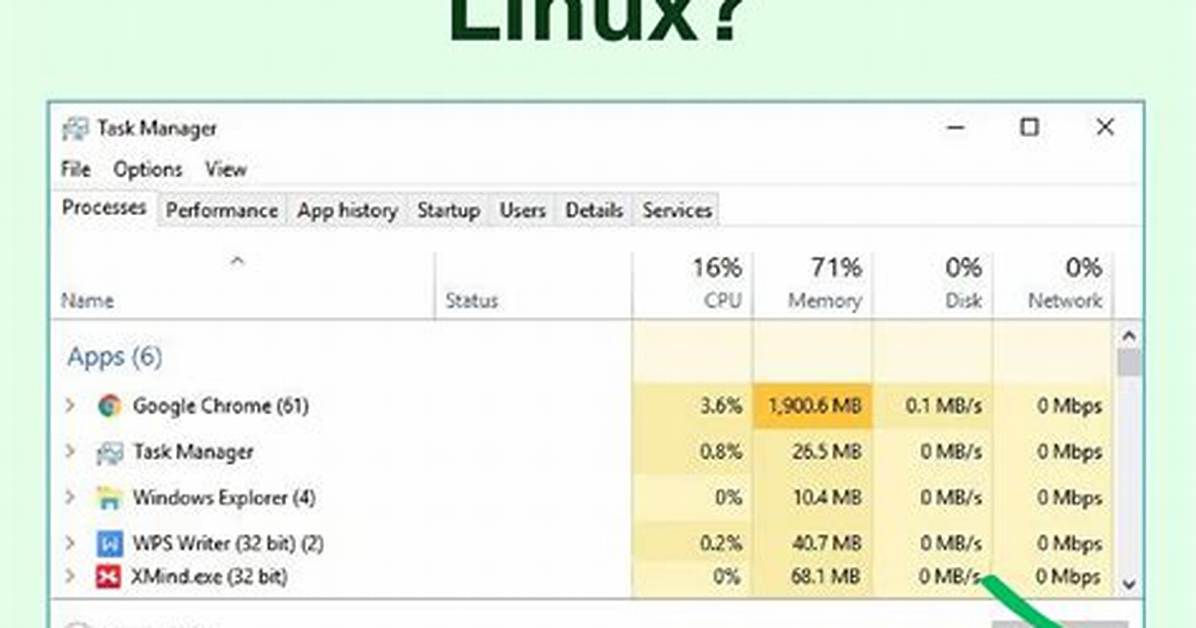The image size is (1196, 628).
Task: Click the 0.1 MB/s disk cell
Action: point(933,406)
